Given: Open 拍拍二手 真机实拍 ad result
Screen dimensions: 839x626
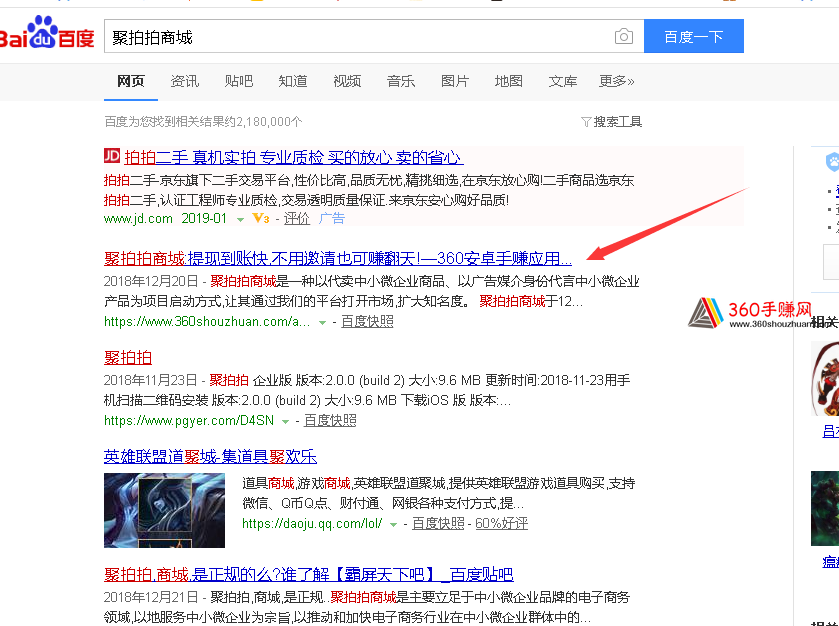Looking at the screenshot, I should [294, 157].
